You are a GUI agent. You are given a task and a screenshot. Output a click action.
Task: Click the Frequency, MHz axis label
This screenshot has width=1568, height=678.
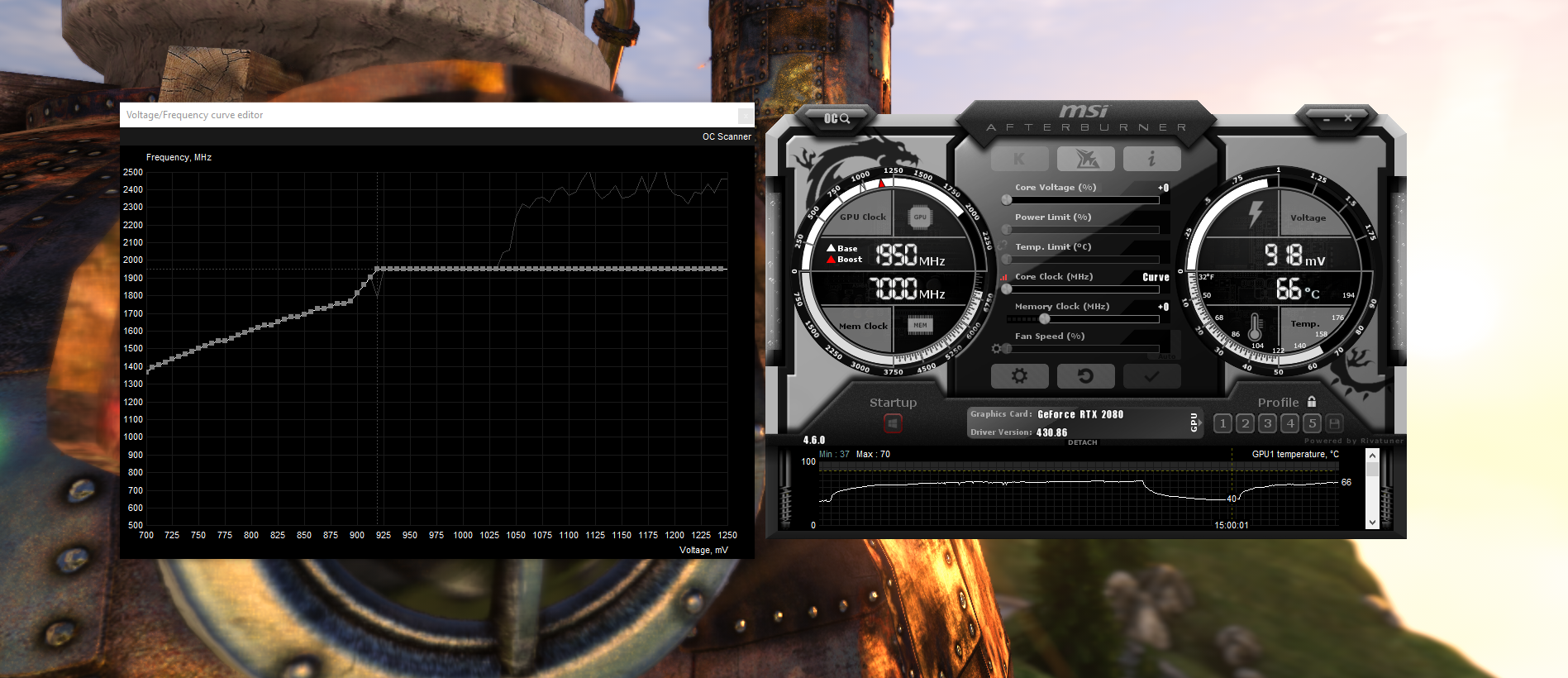pyautogui.click(x=179, y=157)
